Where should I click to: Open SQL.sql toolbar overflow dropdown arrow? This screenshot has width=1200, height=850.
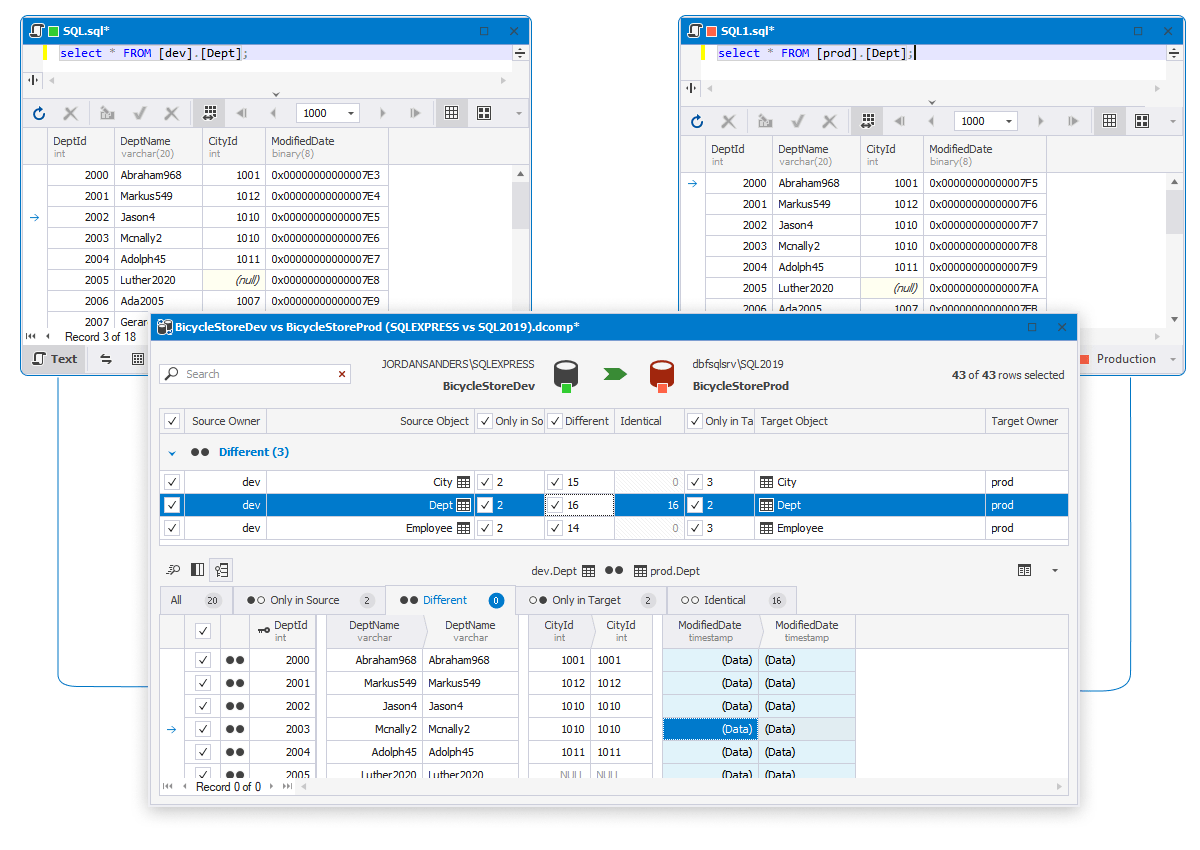pos(518,114)
